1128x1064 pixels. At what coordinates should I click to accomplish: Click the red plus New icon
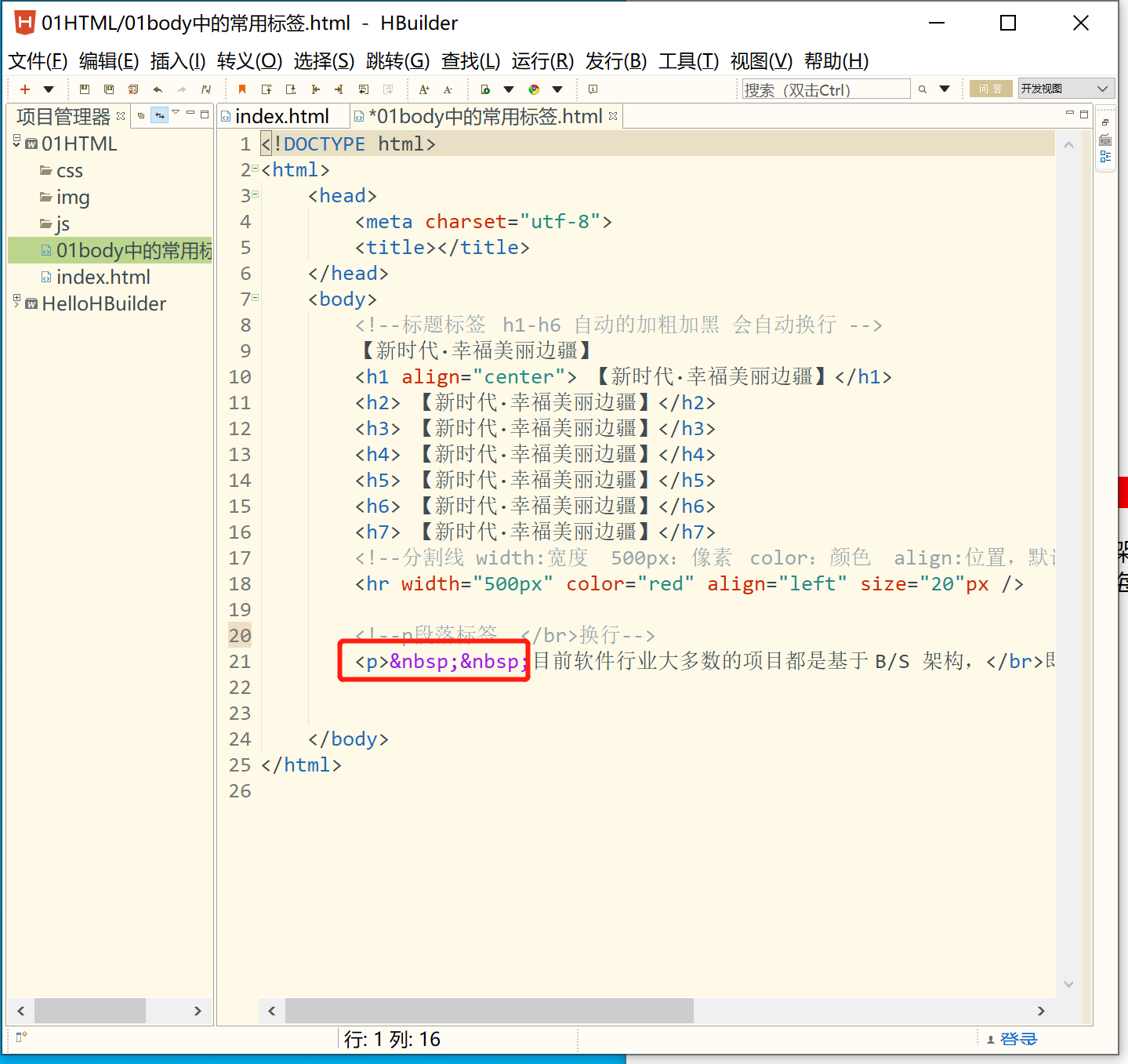[x=25, y=89]
